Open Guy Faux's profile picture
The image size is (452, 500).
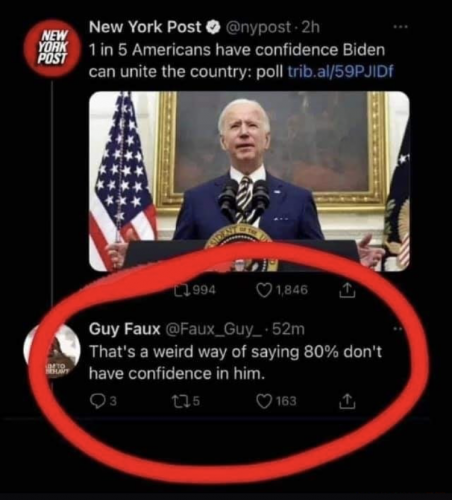(53, 349)
